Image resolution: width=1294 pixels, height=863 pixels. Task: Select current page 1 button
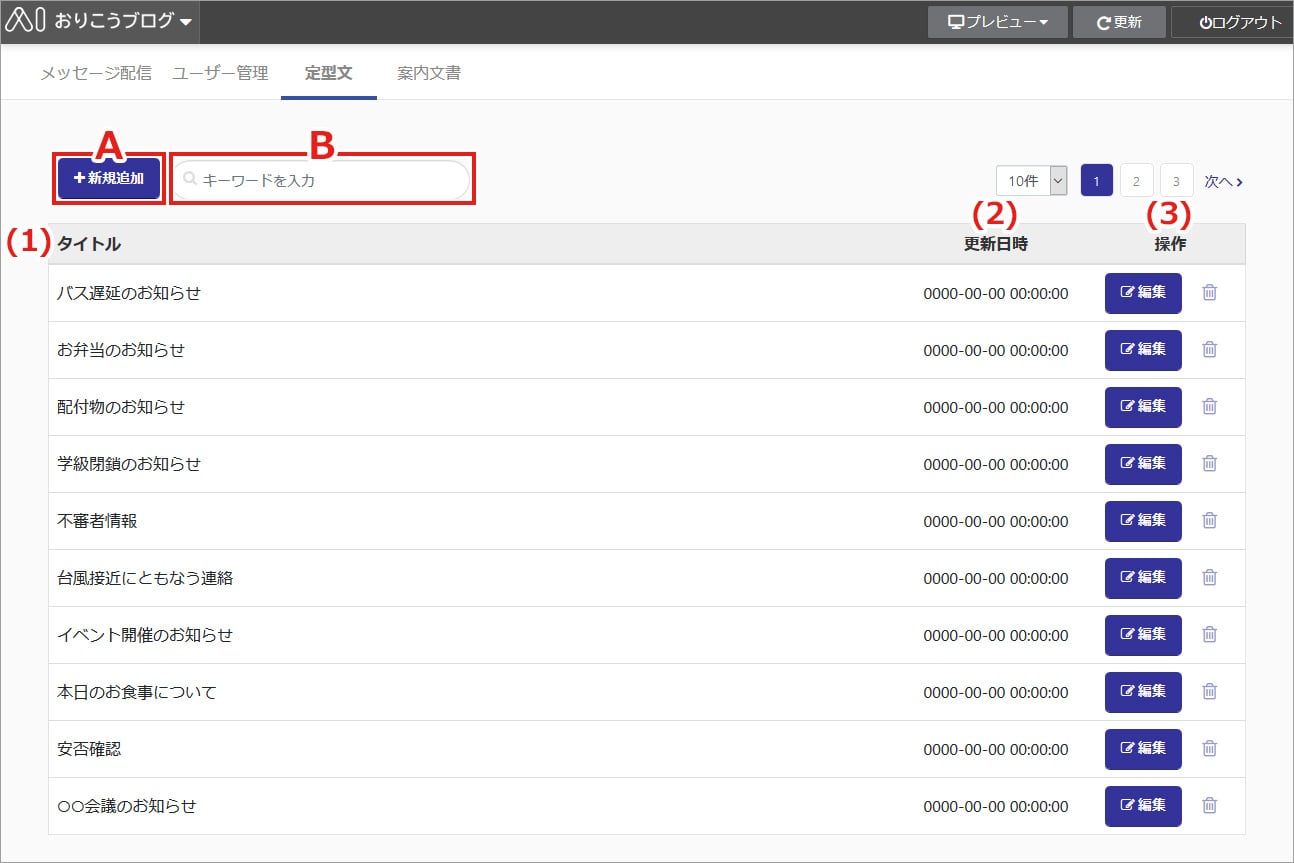(1097, 181)
